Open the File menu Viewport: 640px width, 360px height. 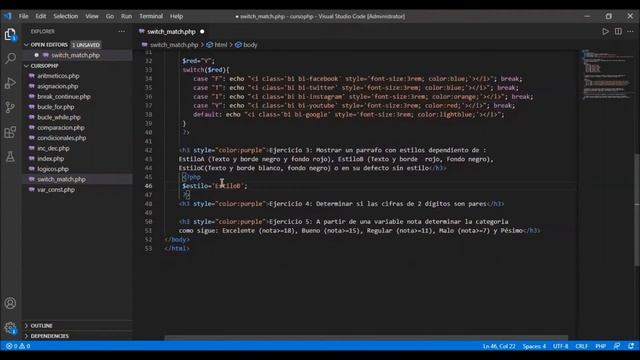coord(24,16)
